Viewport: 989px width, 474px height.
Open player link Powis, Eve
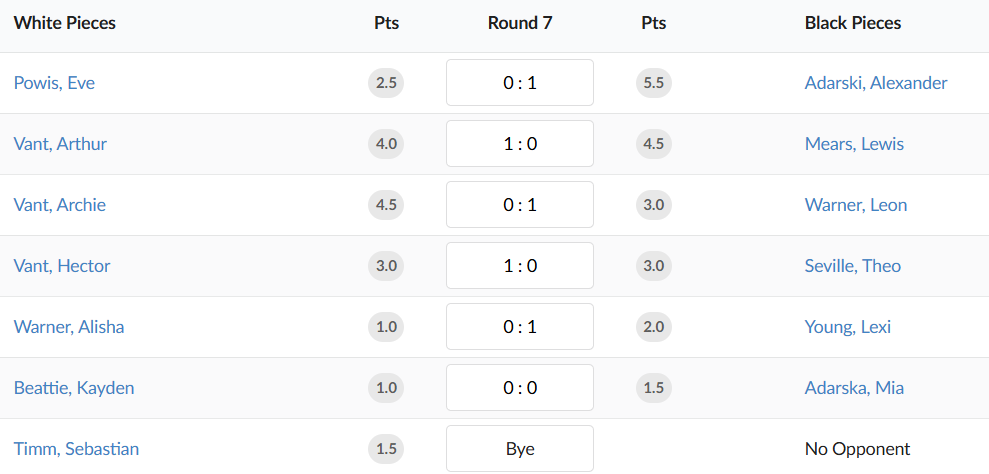pyautogui.click(x=54, y=83)
